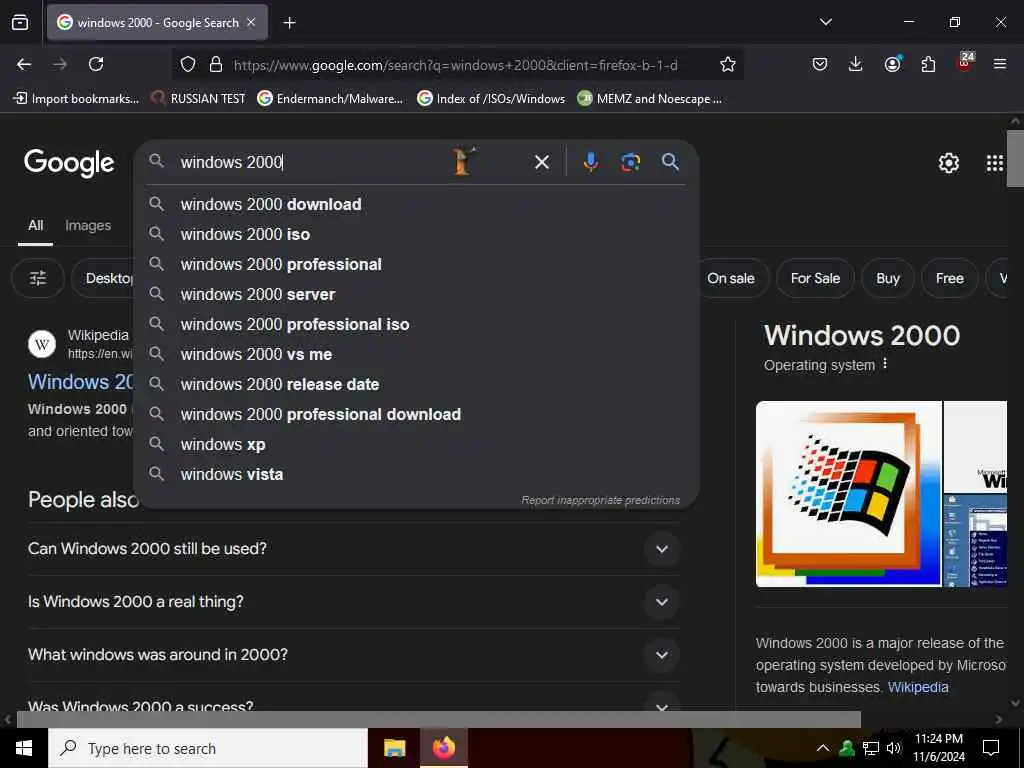The image size is (1024, 768).
Task: Open the Firefox account icon
Action: click(892, 64)
